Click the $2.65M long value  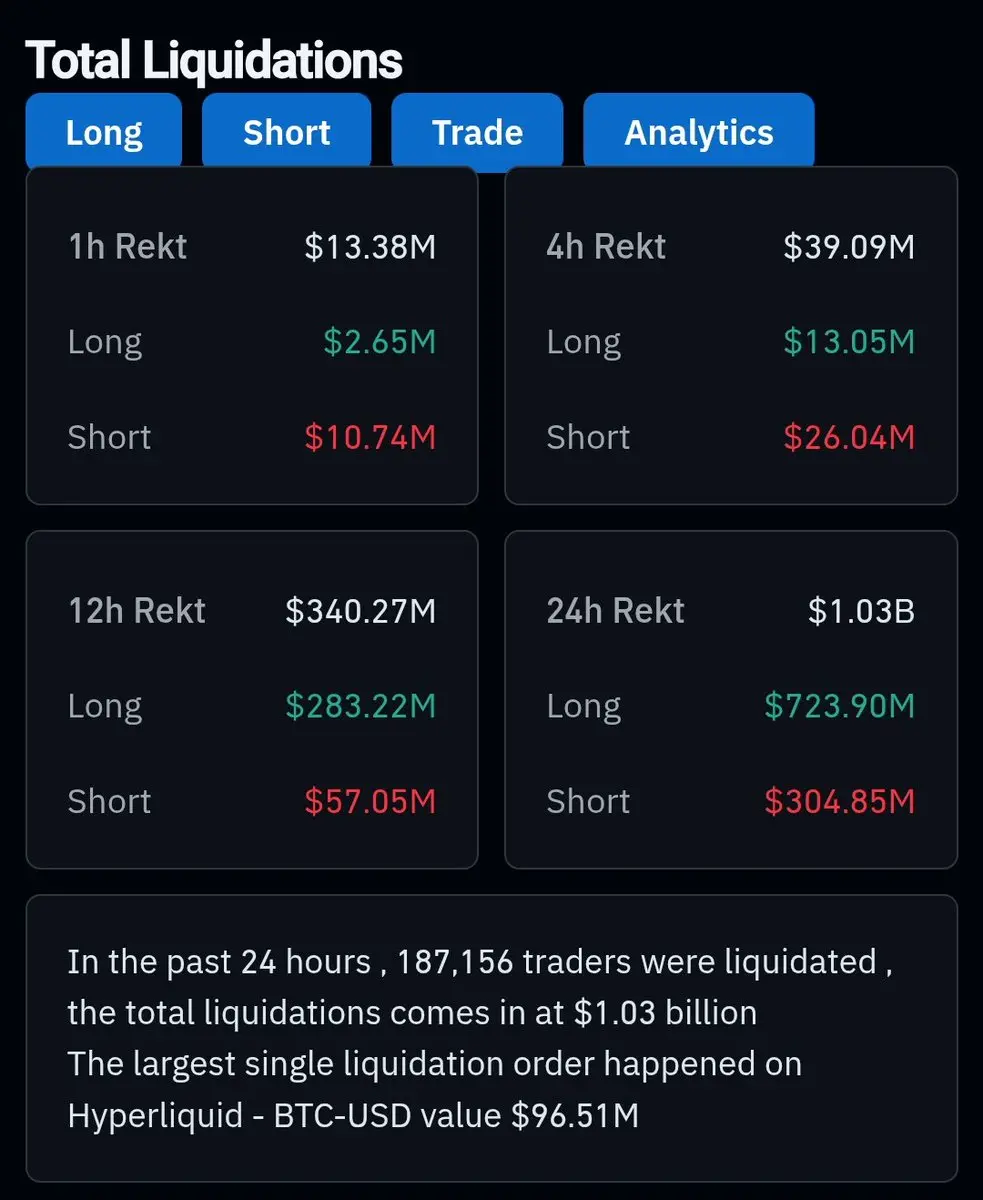[x=380, y=342]
